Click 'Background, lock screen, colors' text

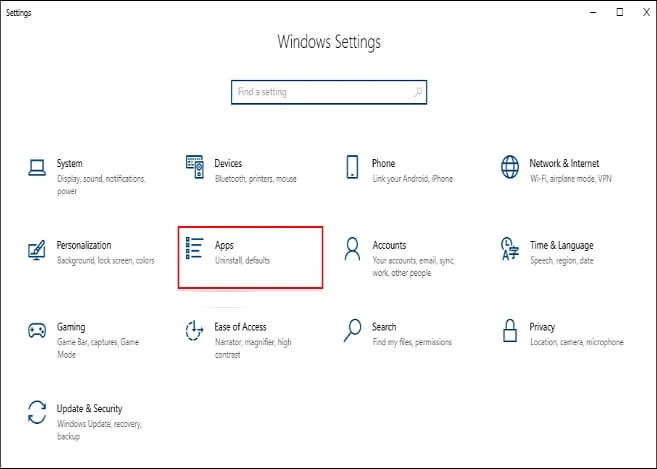click(x=106, y=261)
